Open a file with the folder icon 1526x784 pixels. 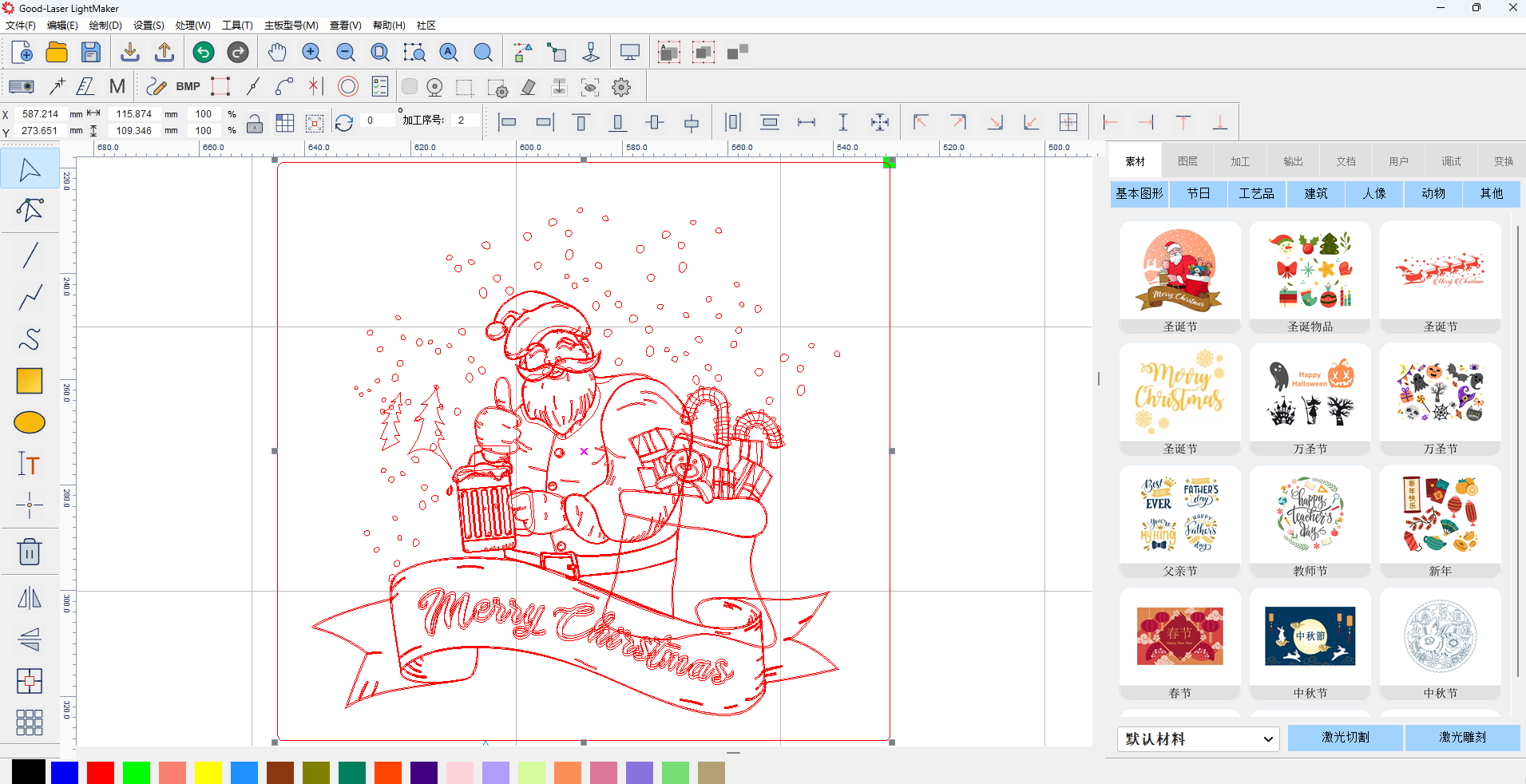pyautogui.click(x=57, y=53)
